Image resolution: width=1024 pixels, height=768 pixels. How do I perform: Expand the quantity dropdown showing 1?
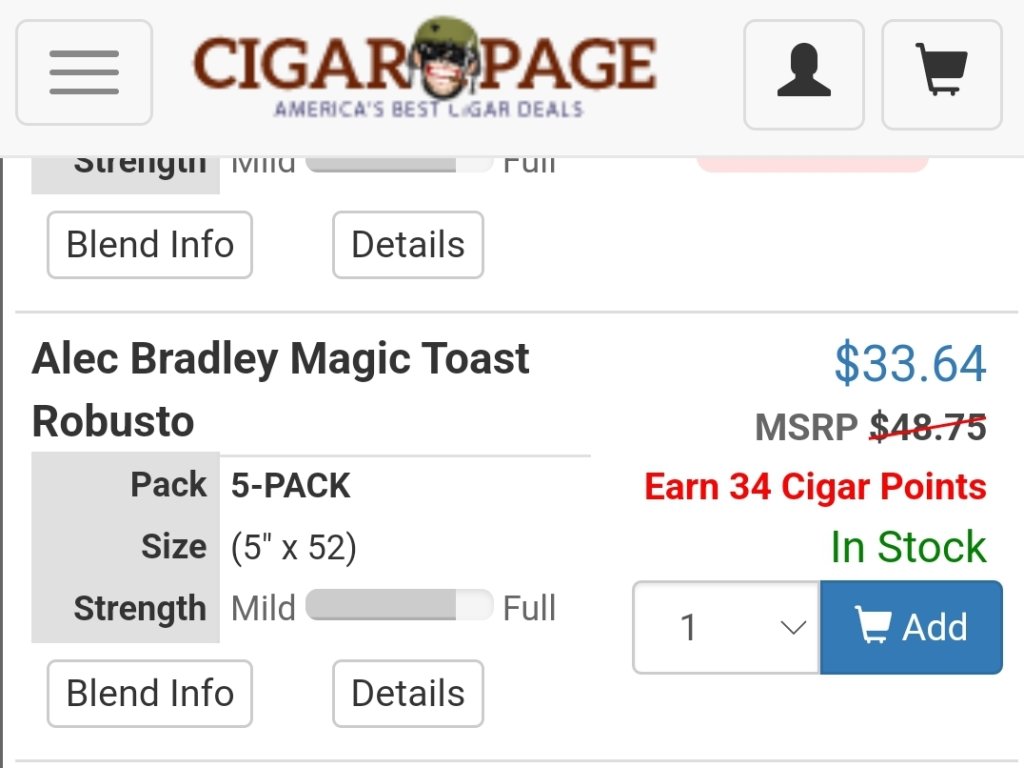(x=726, y=627)
